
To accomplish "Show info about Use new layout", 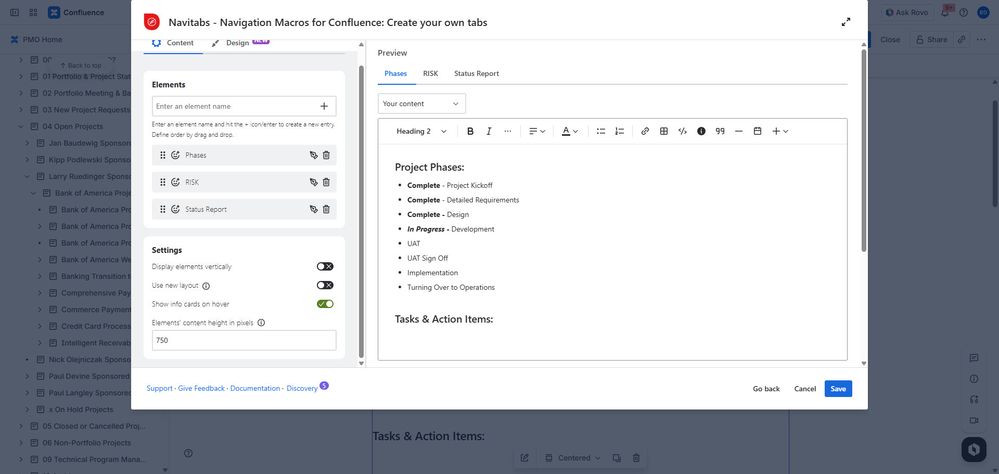I will [206, 286].
